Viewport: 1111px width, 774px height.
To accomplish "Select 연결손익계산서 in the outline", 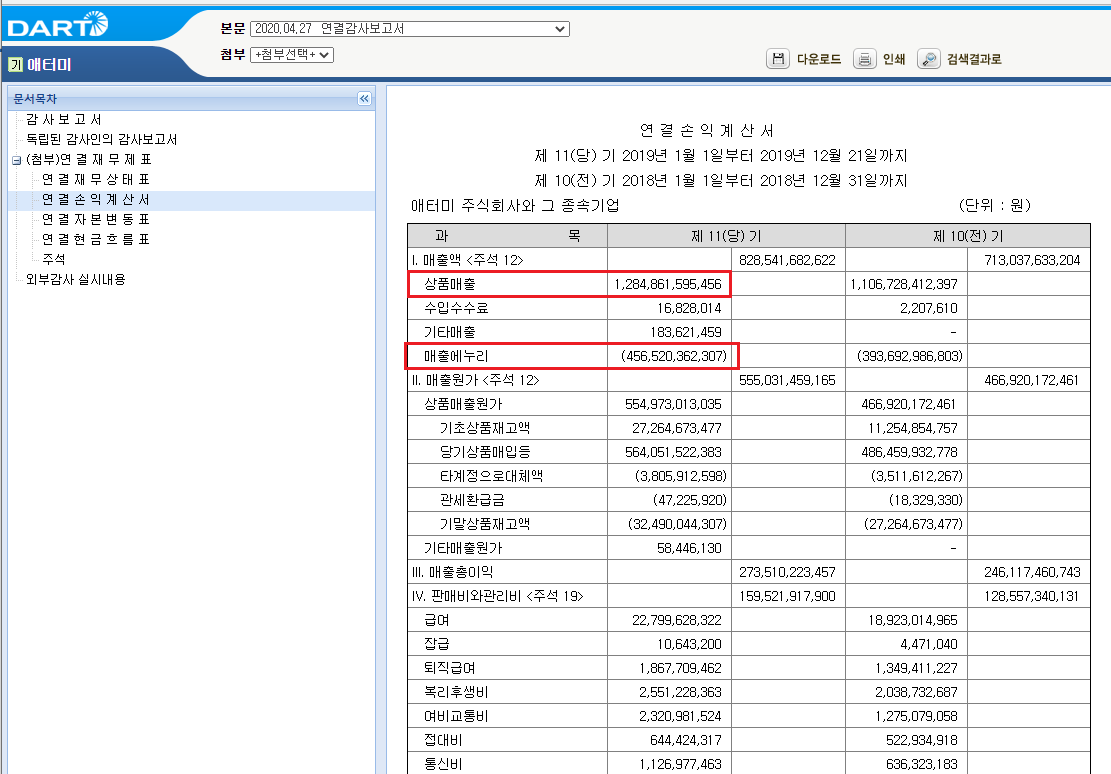I will [96, 199].
